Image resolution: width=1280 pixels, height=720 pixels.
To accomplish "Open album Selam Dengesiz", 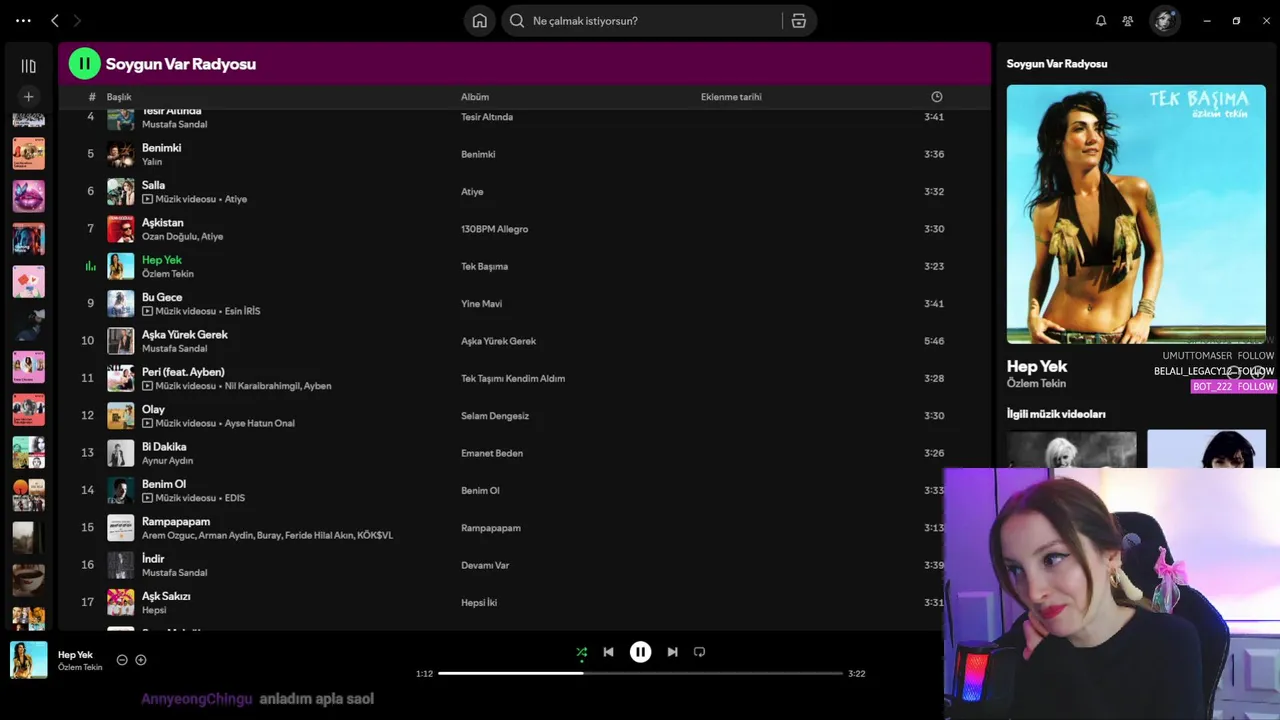I will [x=495, y=416].
